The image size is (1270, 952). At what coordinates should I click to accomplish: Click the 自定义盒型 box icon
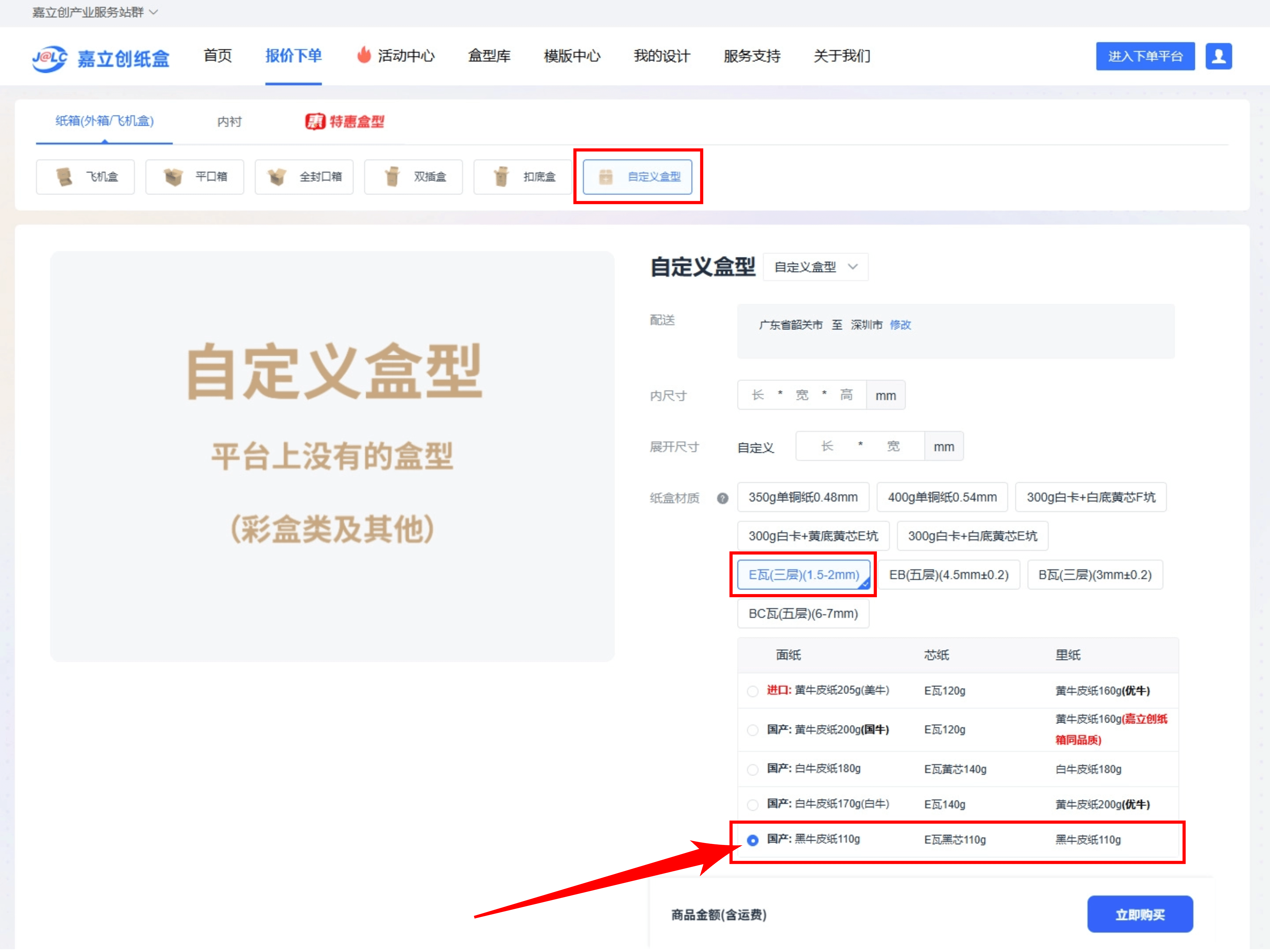tap(606, 177)
